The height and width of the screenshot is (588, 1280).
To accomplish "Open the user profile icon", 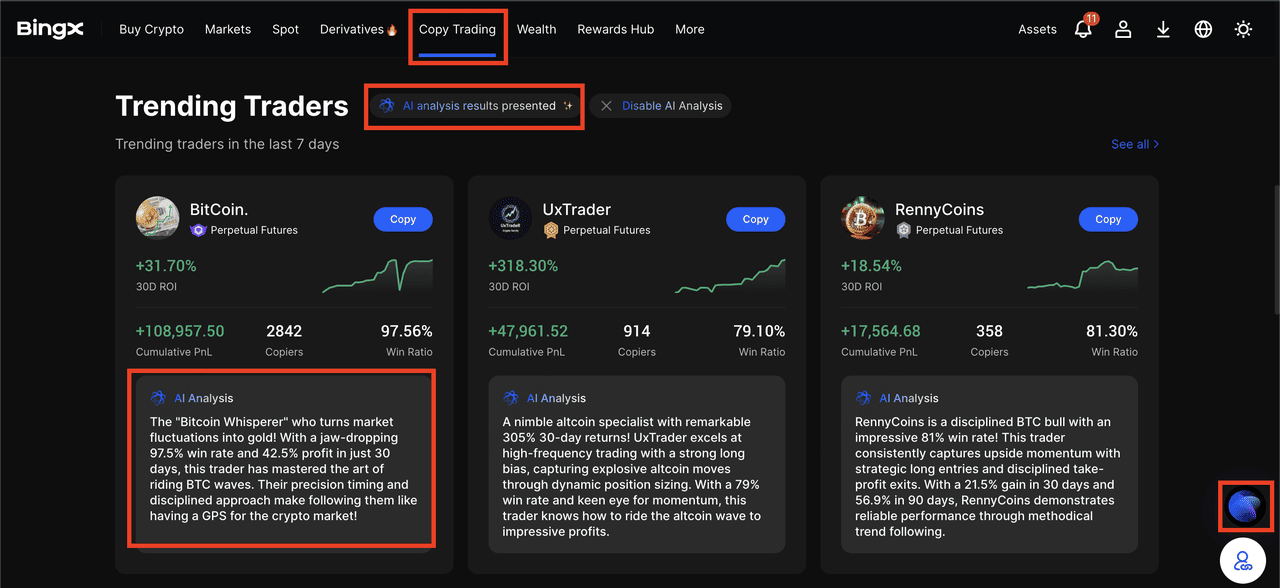I will [x=1123, y=29].
